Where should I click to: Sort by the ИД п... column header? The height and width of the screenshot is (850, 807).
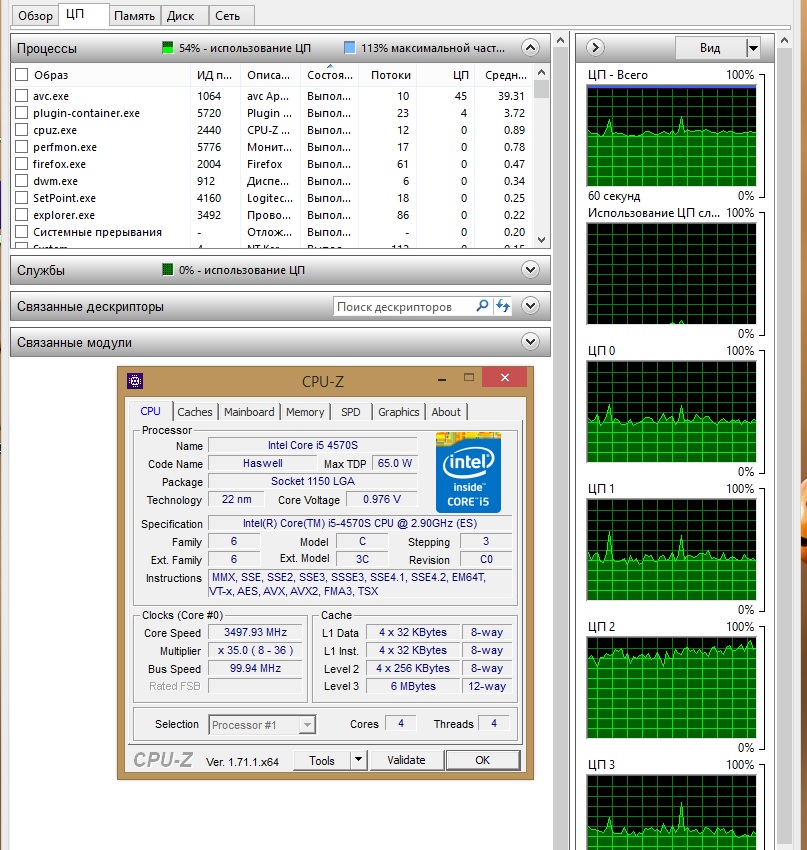(x=215, y=75)
